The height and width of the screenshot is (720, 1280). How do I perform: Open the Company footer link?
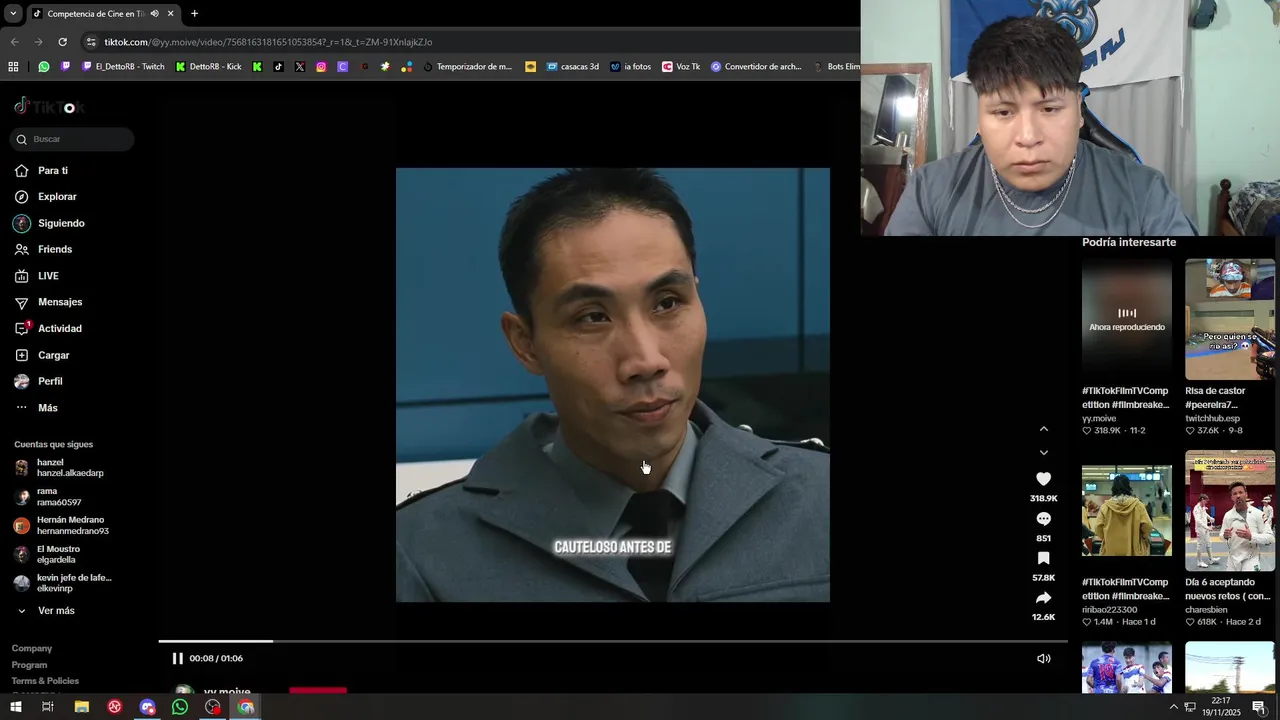point(32,649)
